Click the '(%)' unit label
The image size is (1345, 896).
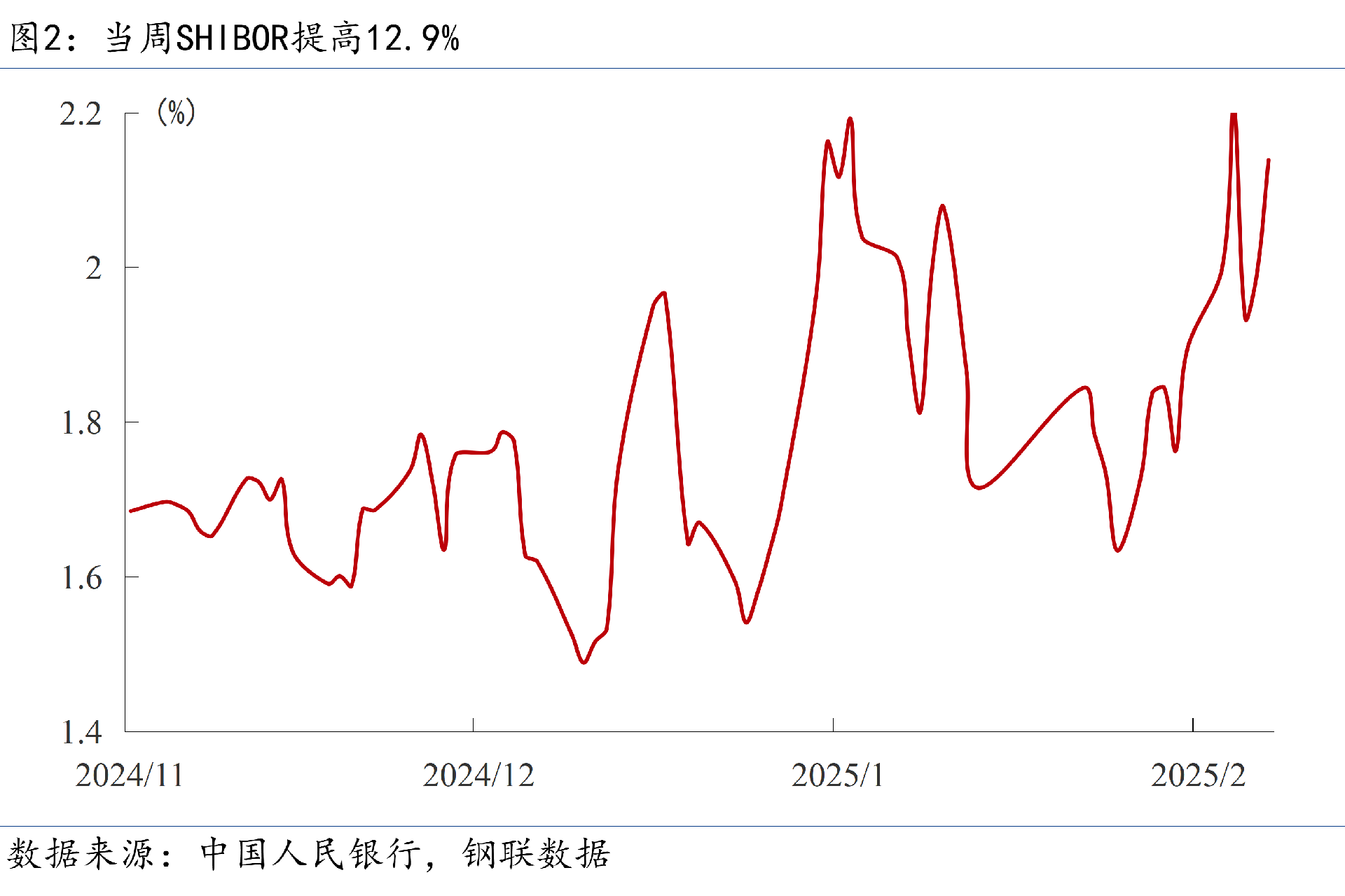pos(176,112)
